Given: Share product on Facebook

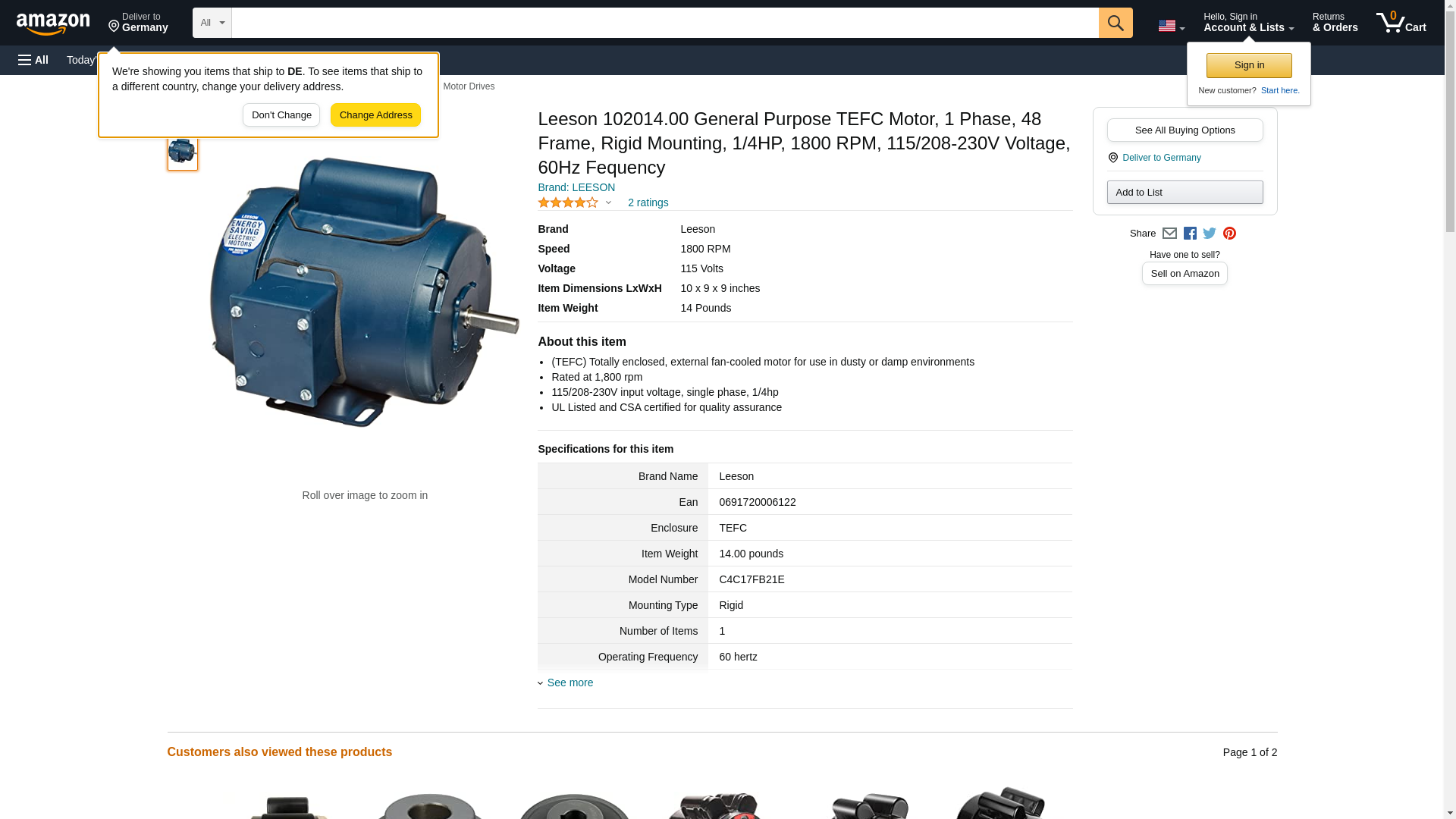Looking at the screenshot, I should (x=1190, y=234).
